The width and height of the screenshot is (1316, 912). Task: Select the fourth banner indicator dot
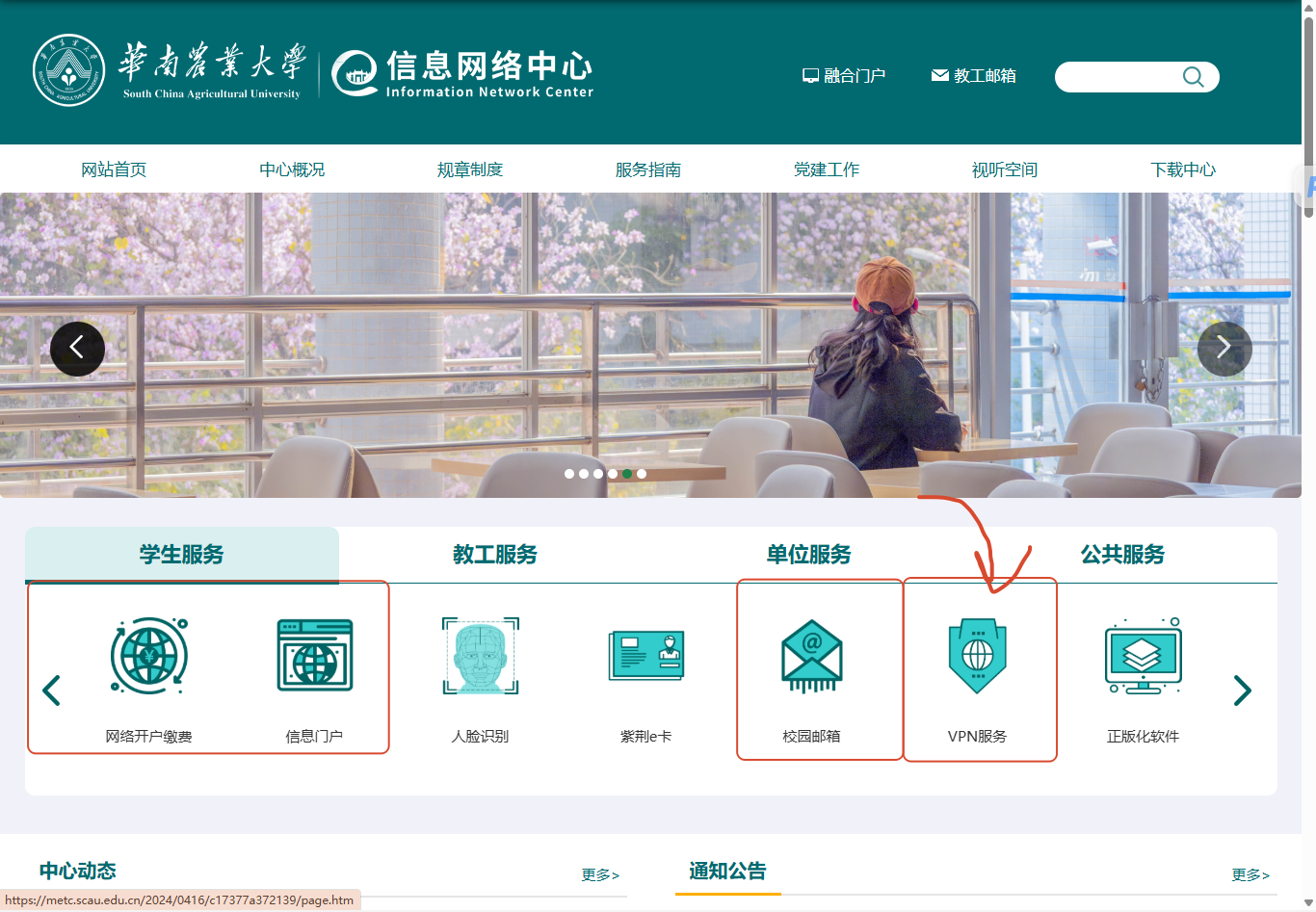click(613, 474)
